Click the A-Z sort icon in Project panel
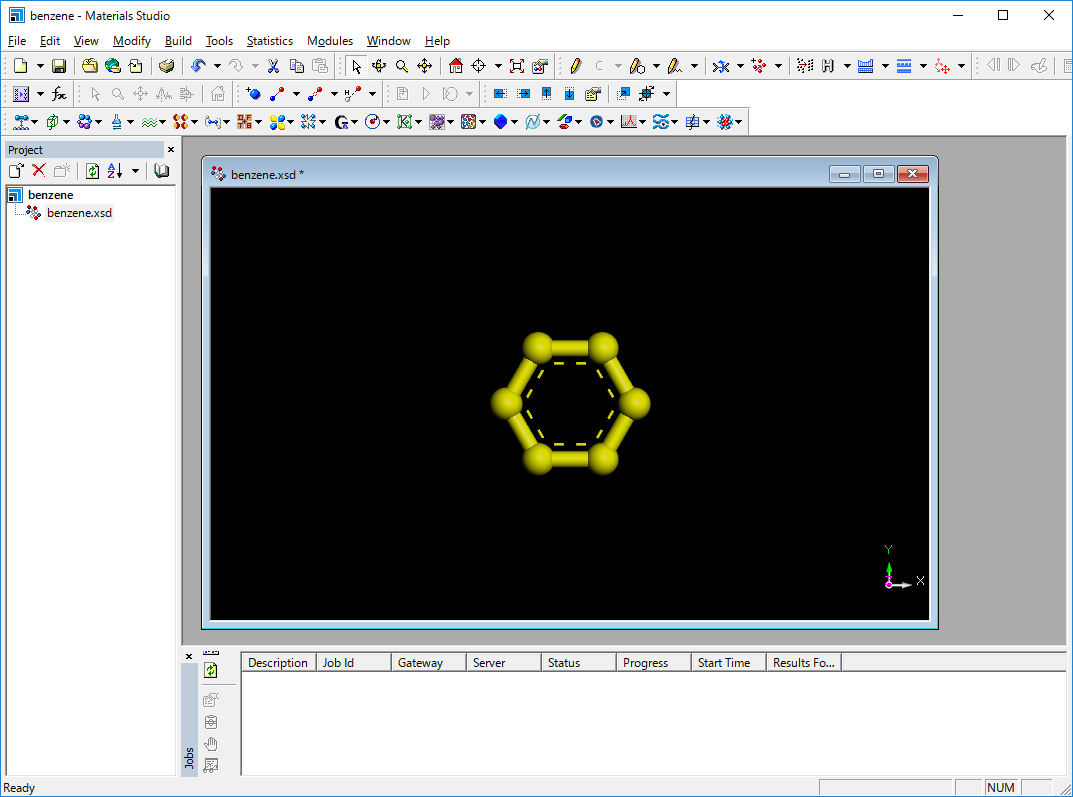 point(114,171)
